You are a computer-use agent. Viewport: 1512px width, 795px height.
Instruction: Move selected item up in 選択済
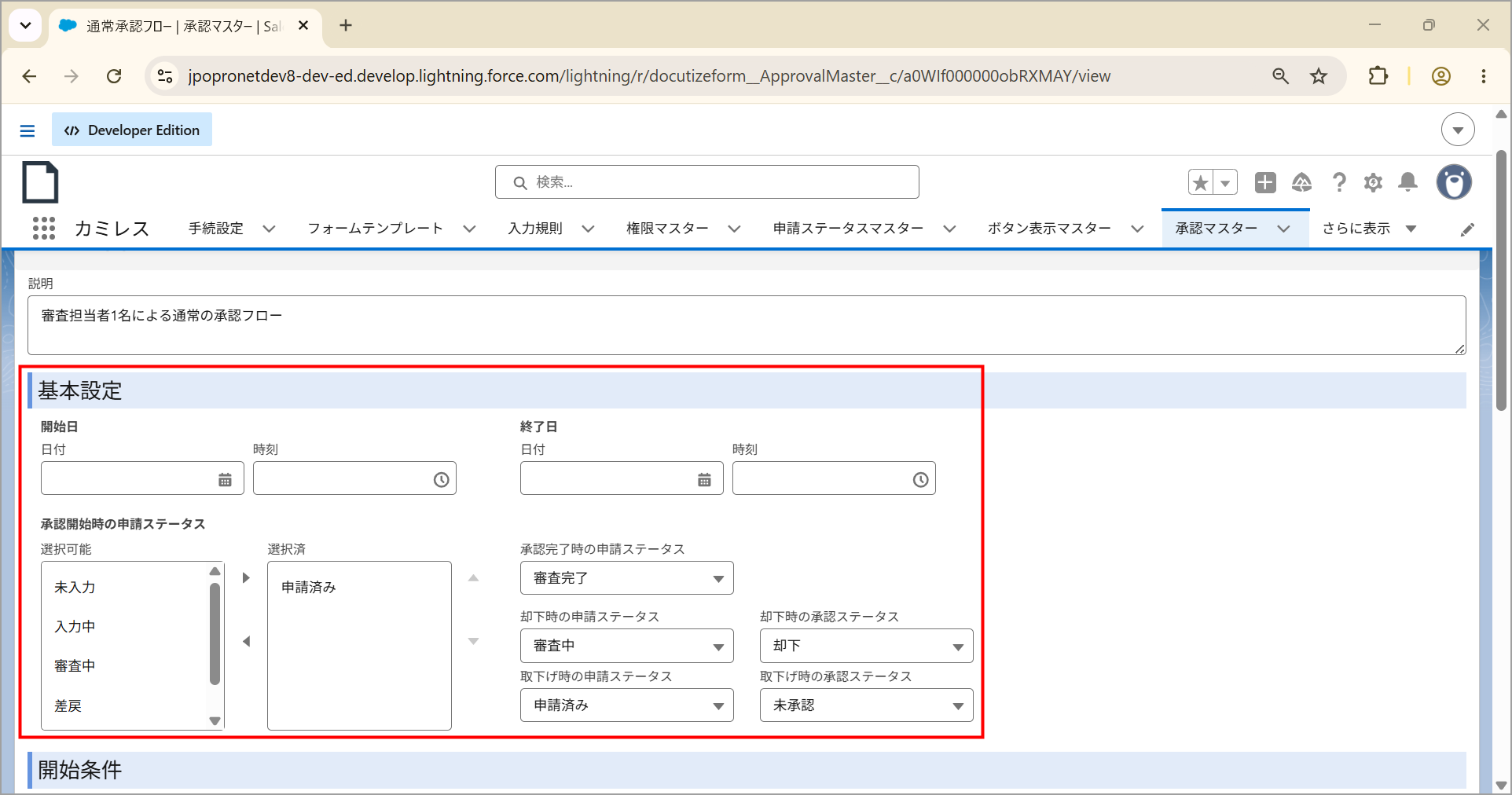click(473, 578)
